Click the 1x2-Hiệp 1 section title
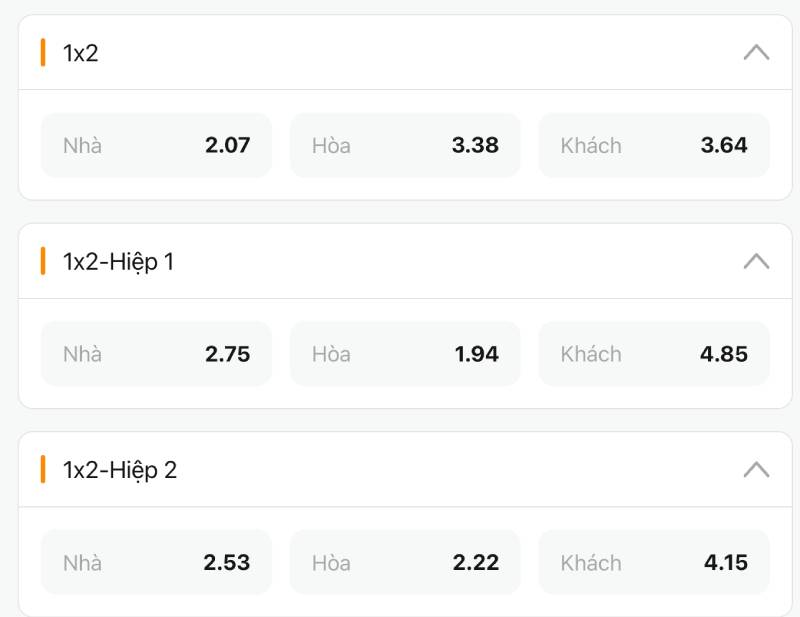The width and height of the screenshot is (800, 617). tap(118, 262)
